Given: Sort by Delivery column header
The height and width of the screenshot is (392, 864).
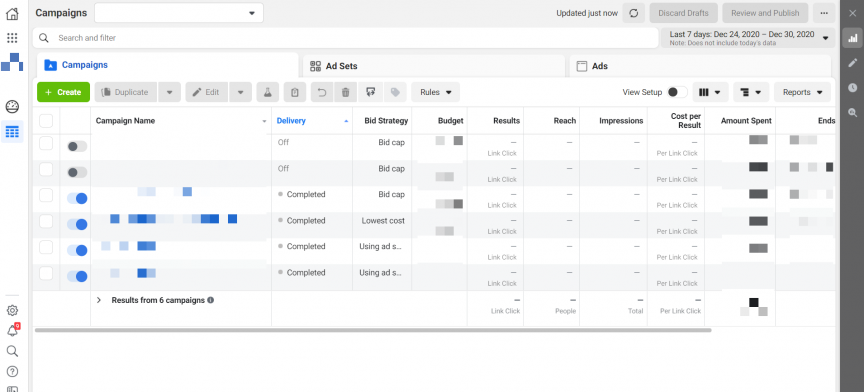Looking at the screenshot, I should point(312,121).
